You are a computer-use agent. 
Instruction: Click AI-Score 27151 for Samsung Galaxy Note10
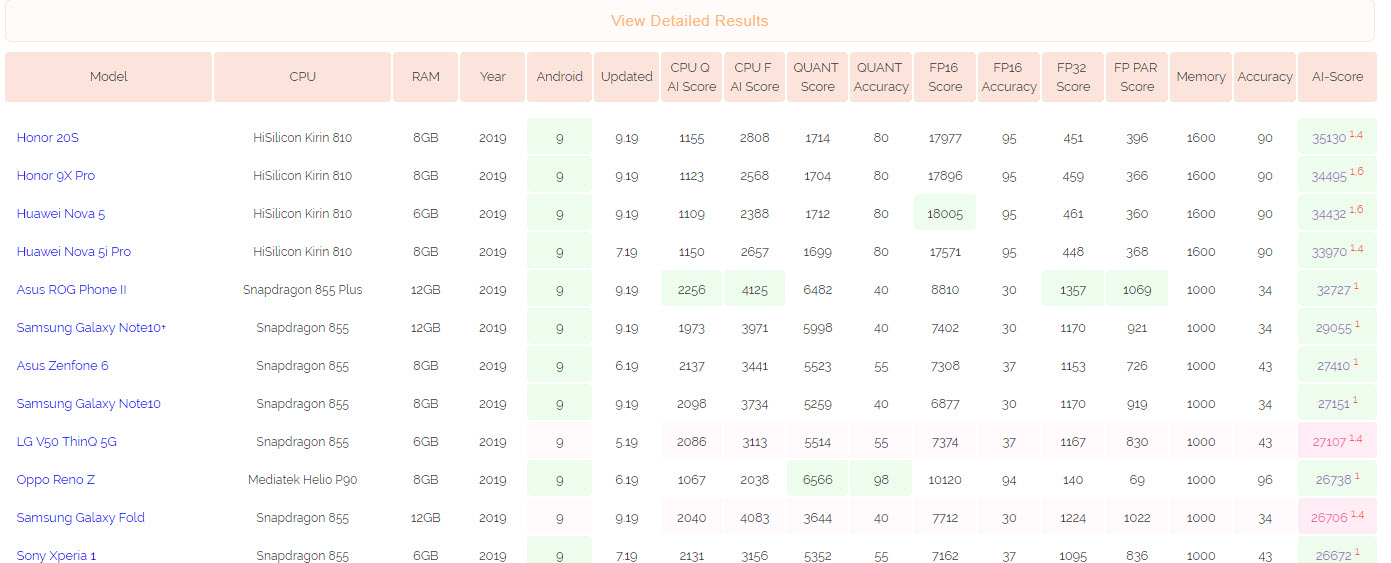coord(1337,403)
